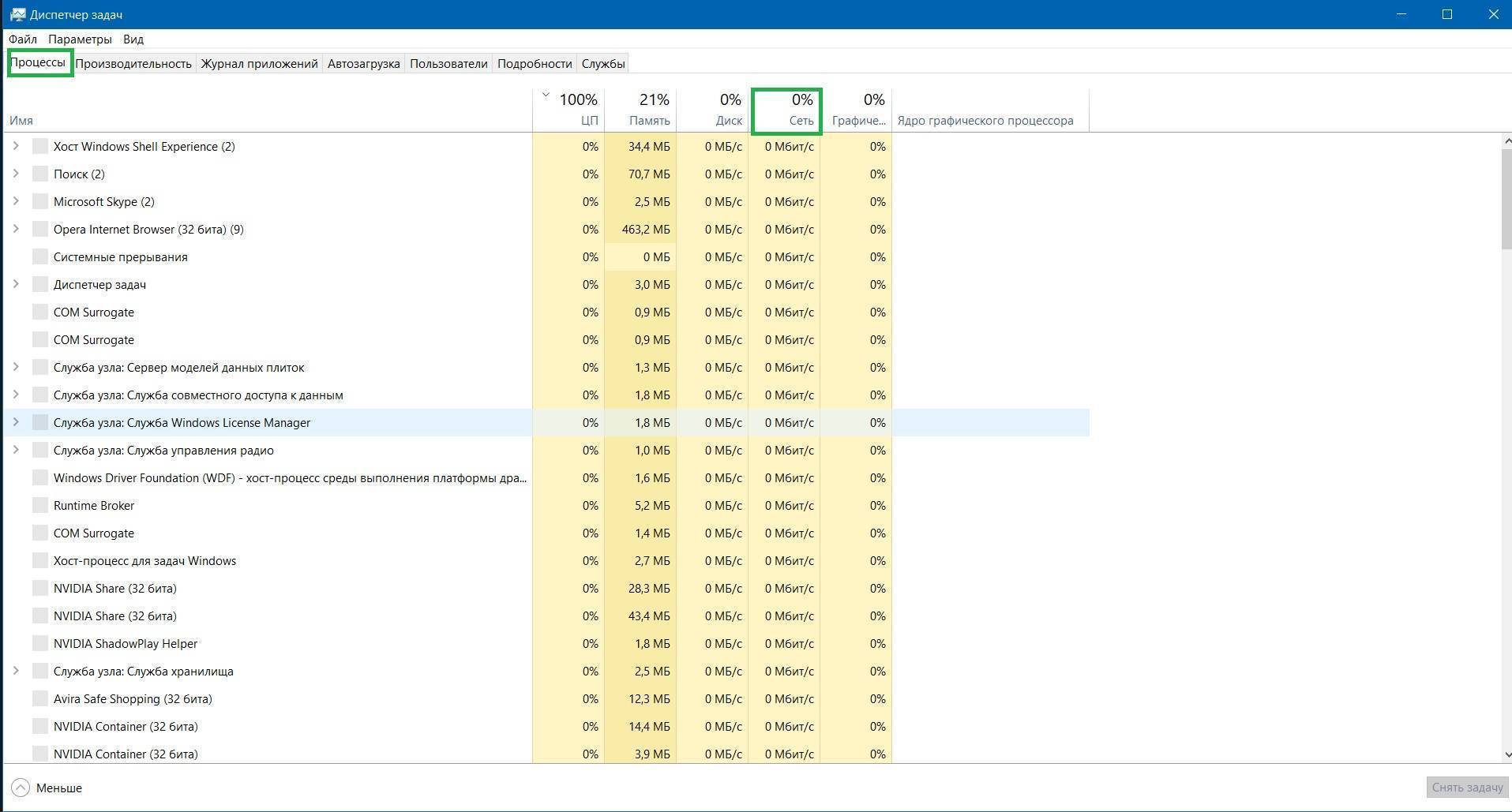Sort by the ЦП column header
Viewport: 1512px width, 812px height.
coord(577,110)
